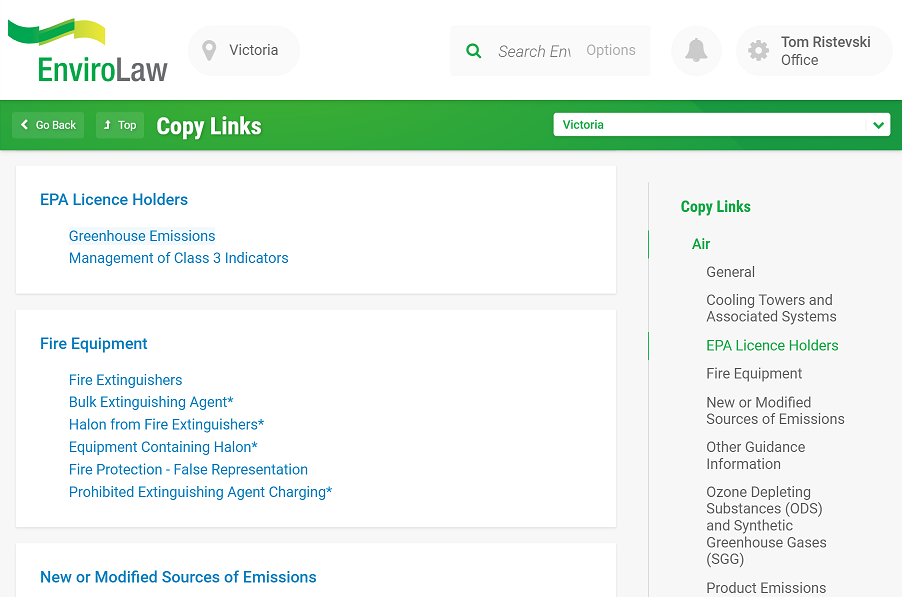Open Tom Ristevski Office account menu
The image size is (902, 597).
coord(814,51)
